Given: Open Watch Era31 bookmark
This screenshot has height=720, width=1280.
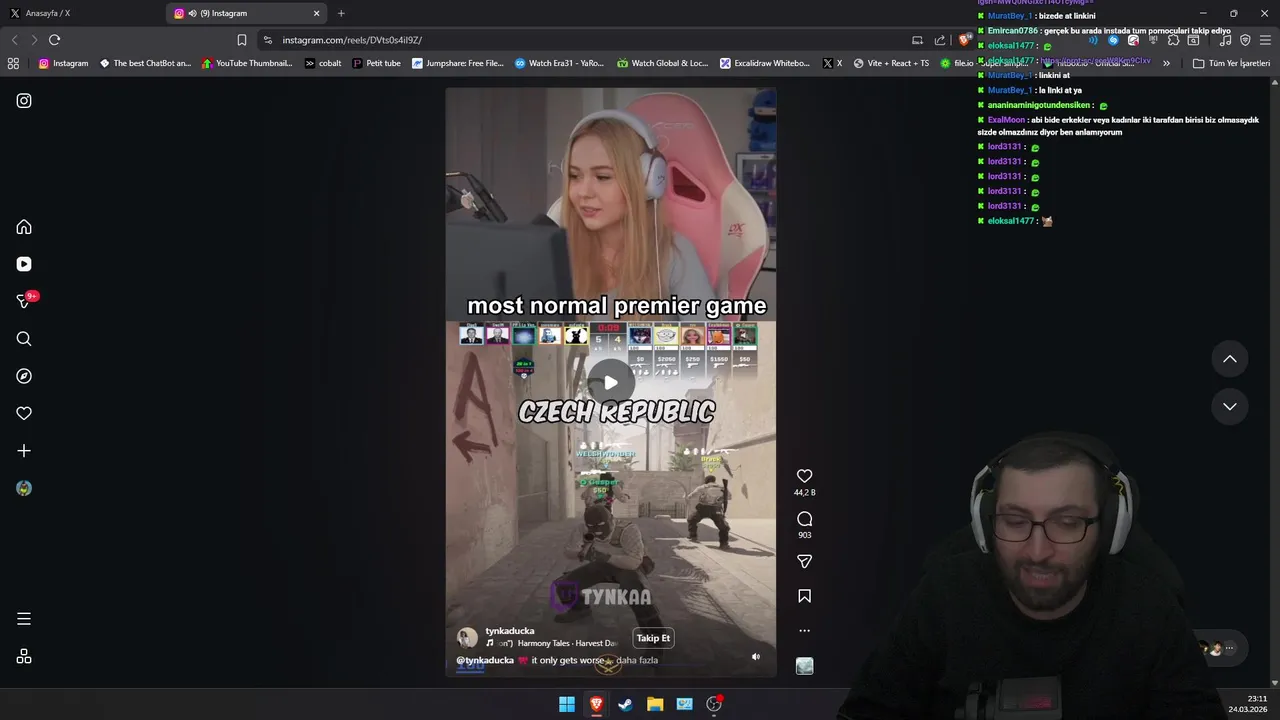Looking at the screenshot, I should 560,63.
